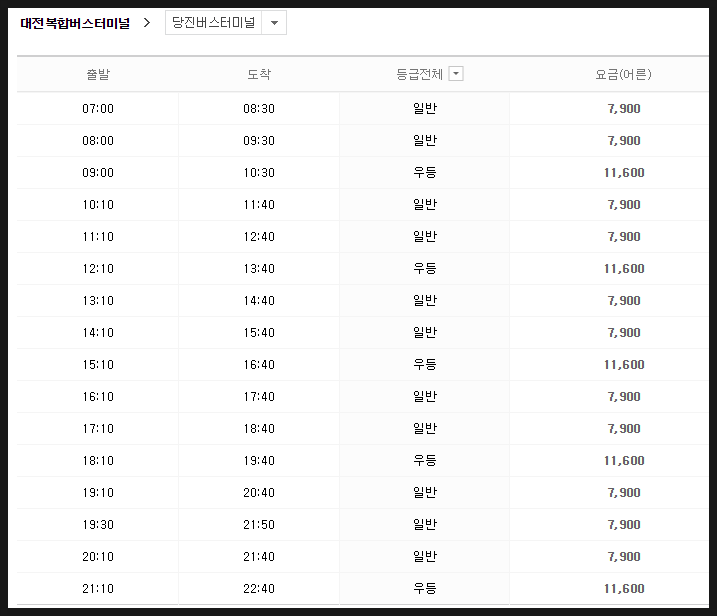Click the 11,600 fare for 15:10 departure
This screenshot has height=616, width=717.
point(624,364)
